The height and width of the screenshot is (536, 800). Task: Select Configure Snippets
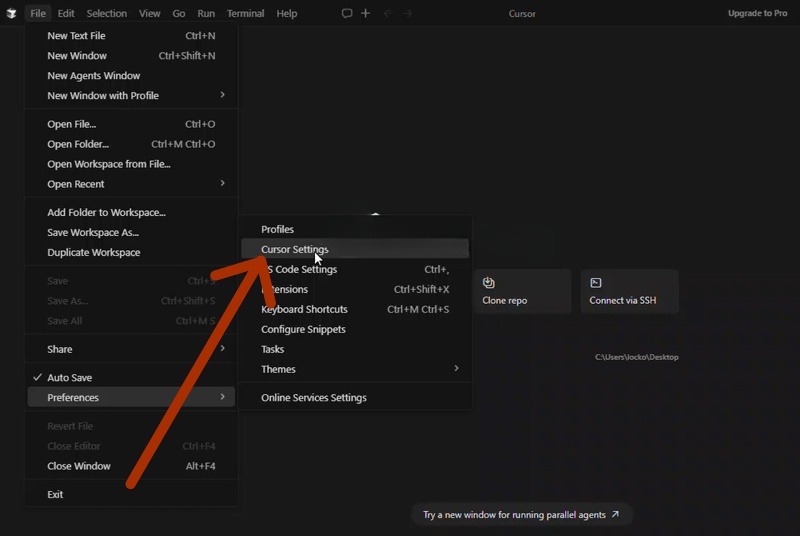point(355,329)
